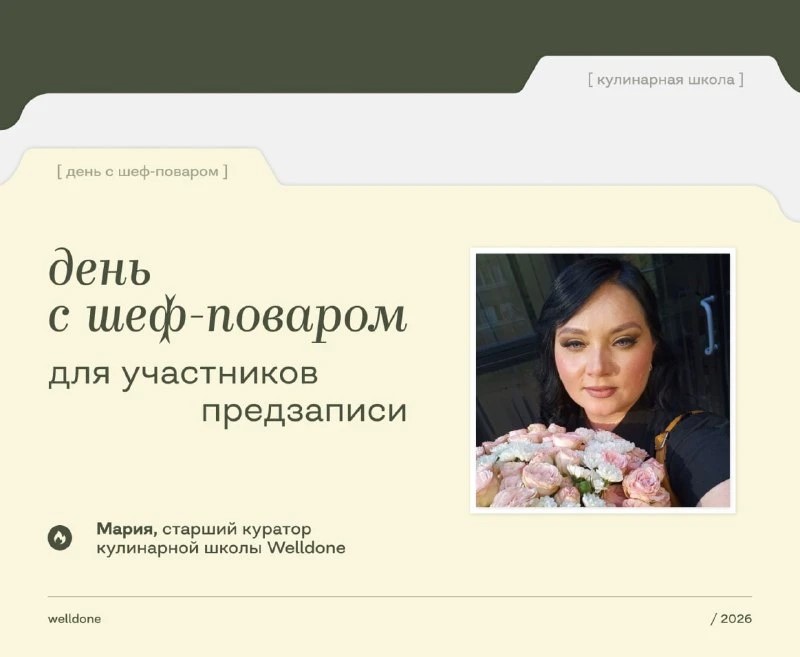
Task: Click the для участников text line
Action: tap(183, 374)
